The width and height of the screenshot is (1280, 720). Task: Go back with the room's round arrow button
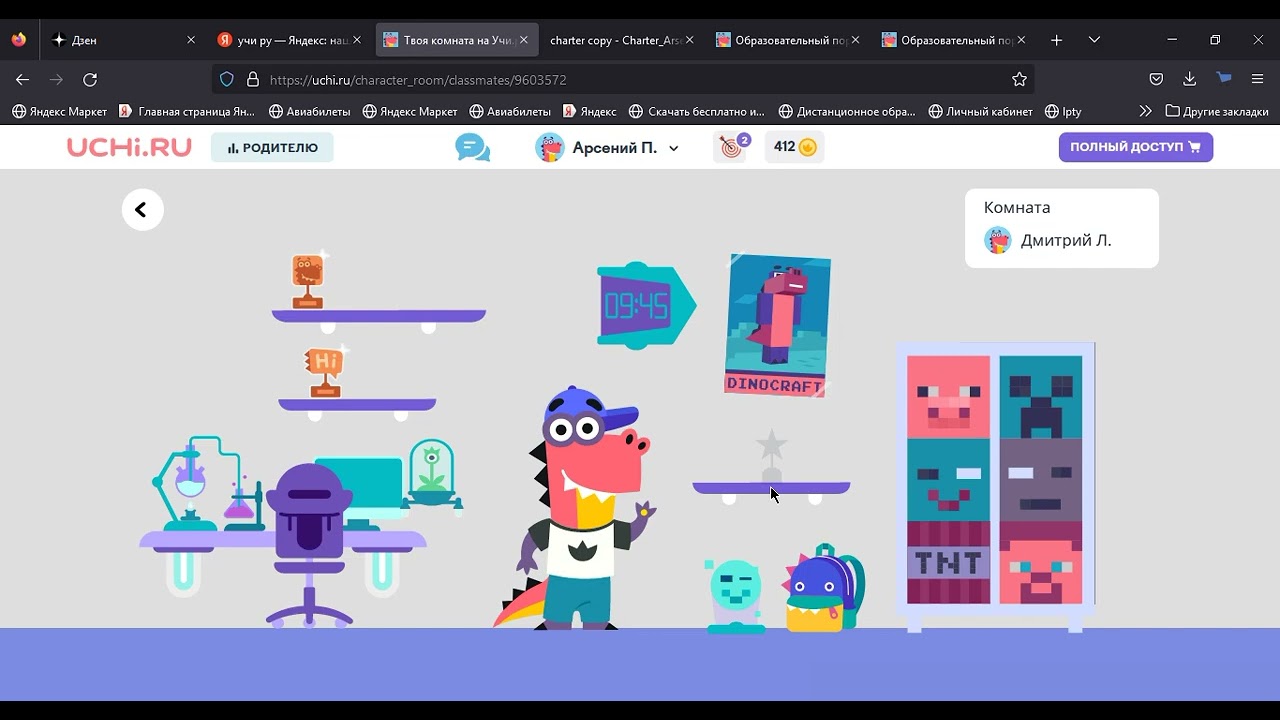(142, 210)
